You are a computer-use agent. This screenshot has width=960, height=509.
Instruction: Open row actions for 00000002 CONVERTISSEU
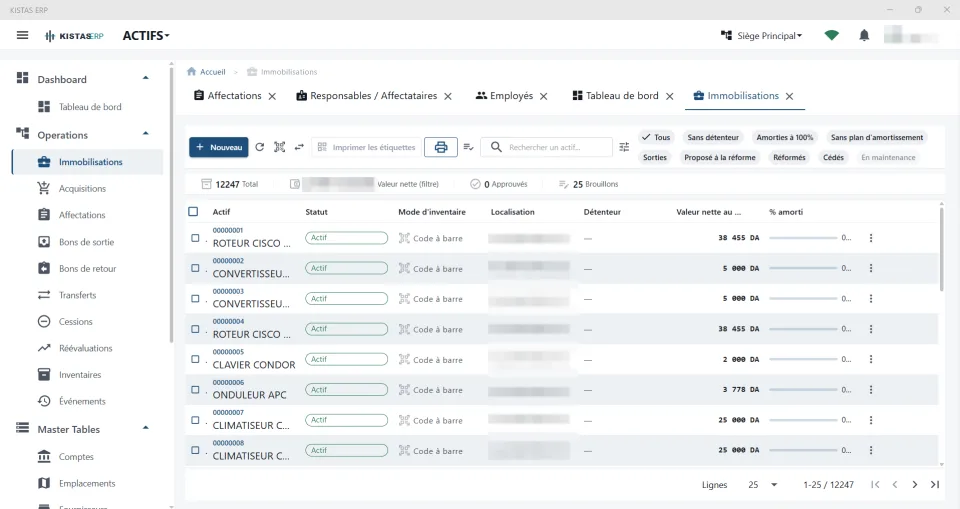point(871,268)
